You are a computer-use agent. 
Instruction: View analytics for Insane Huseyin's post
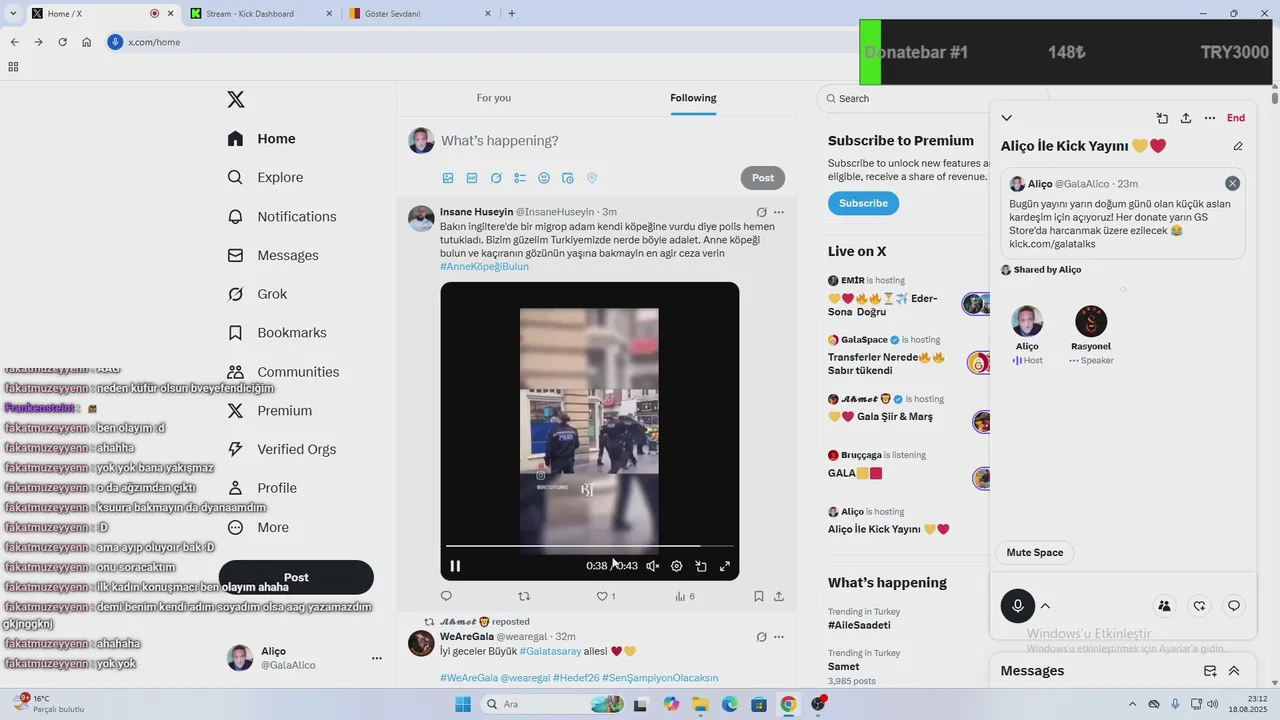[685, 596]
